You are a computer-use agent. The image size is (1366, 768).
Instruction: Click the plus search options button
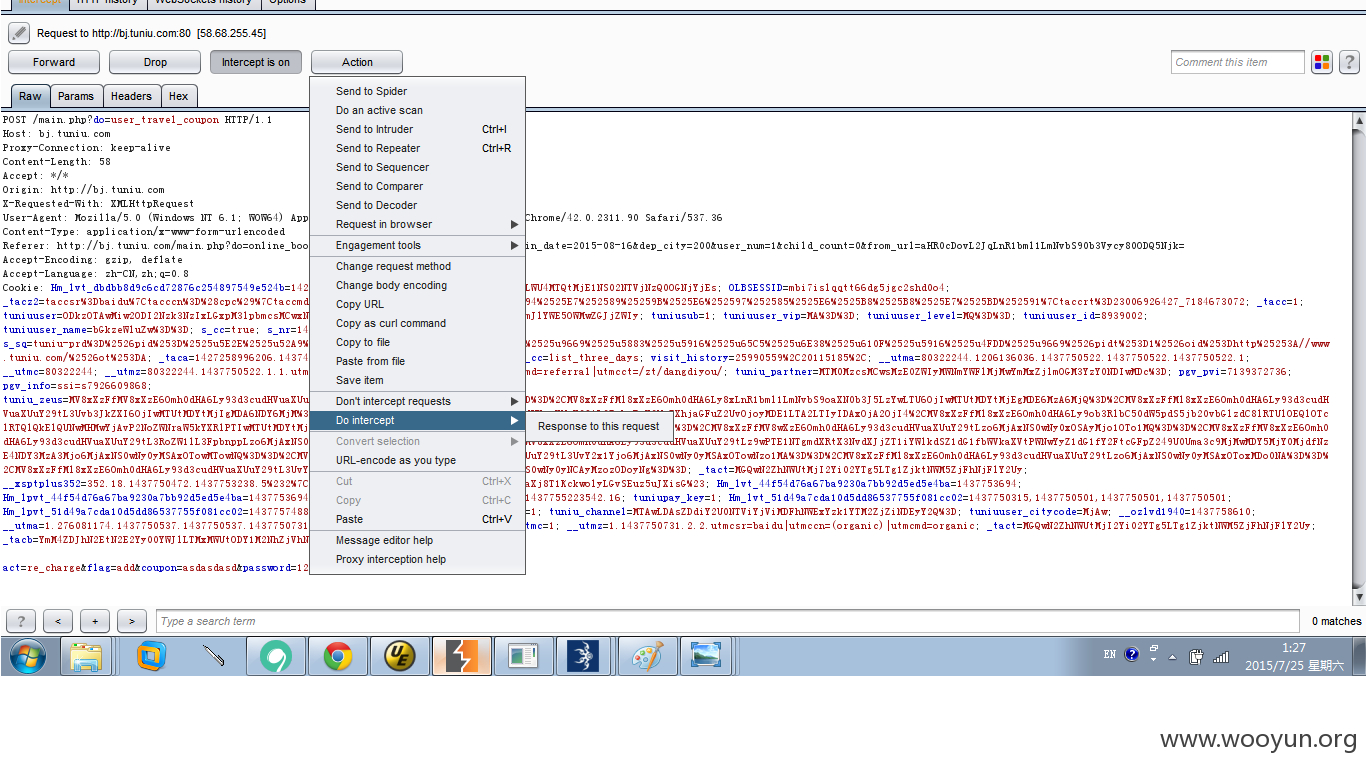click(95, 621)
